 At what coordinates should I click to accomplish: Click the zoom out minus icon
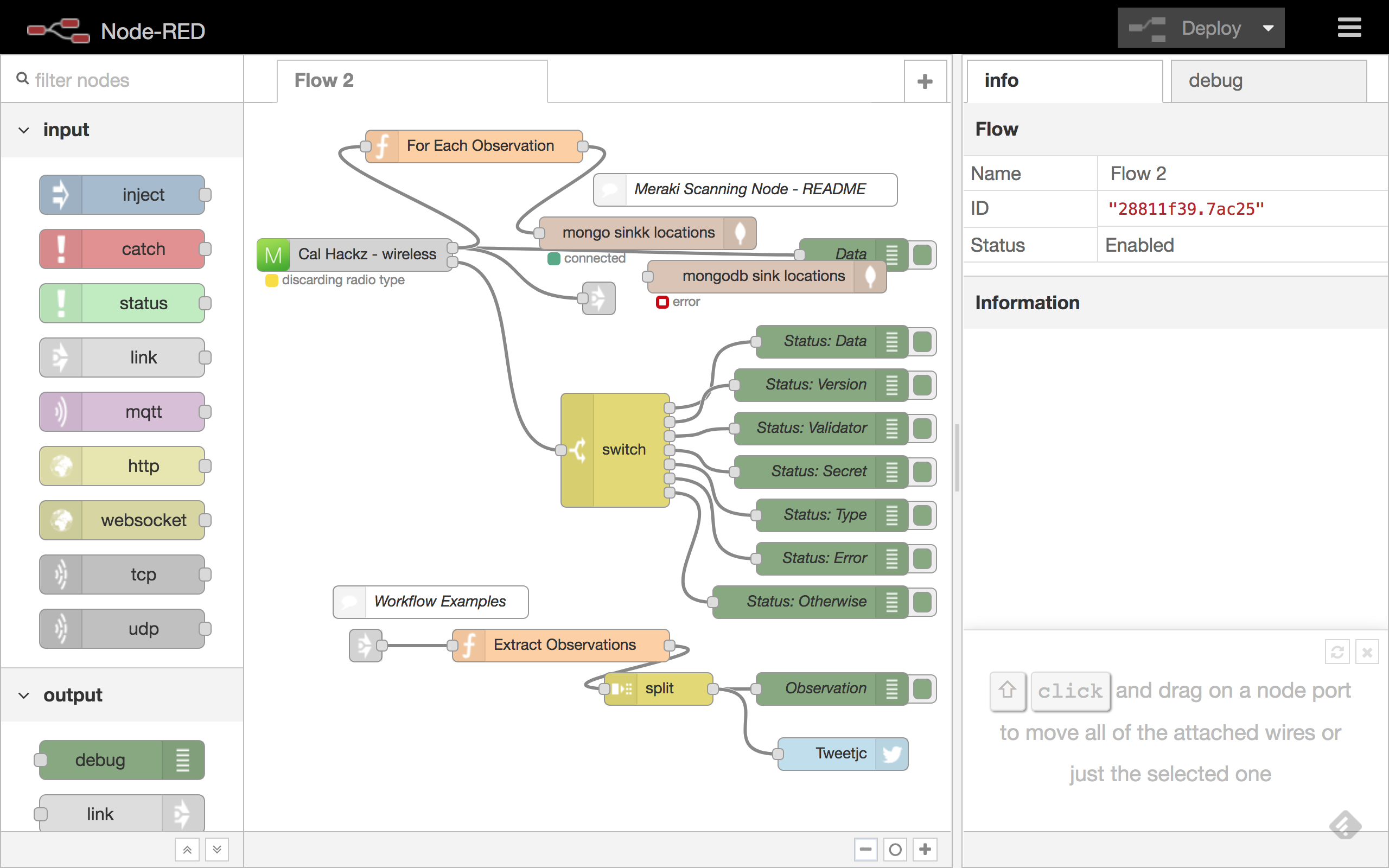pyautogui.click(x=865, y=849)
